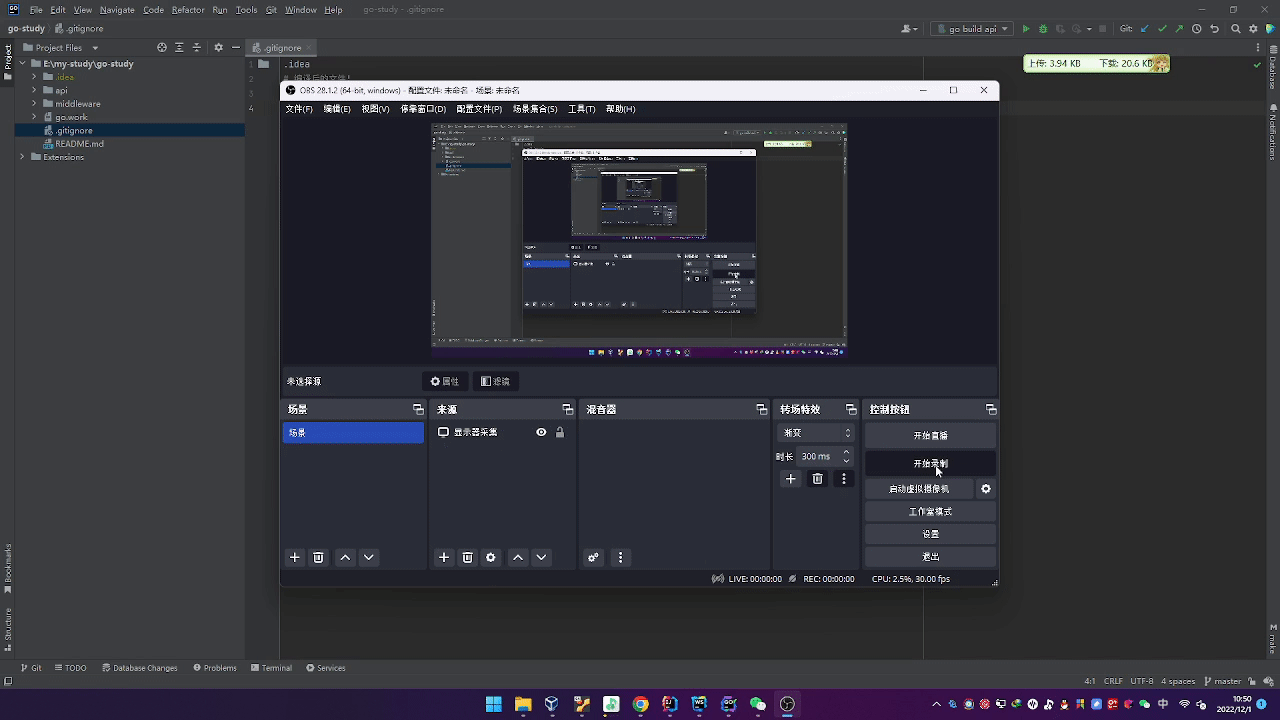Open the go build api run configuration dropdown
Screen dimensions: 1280x720
tap(972, 29)
